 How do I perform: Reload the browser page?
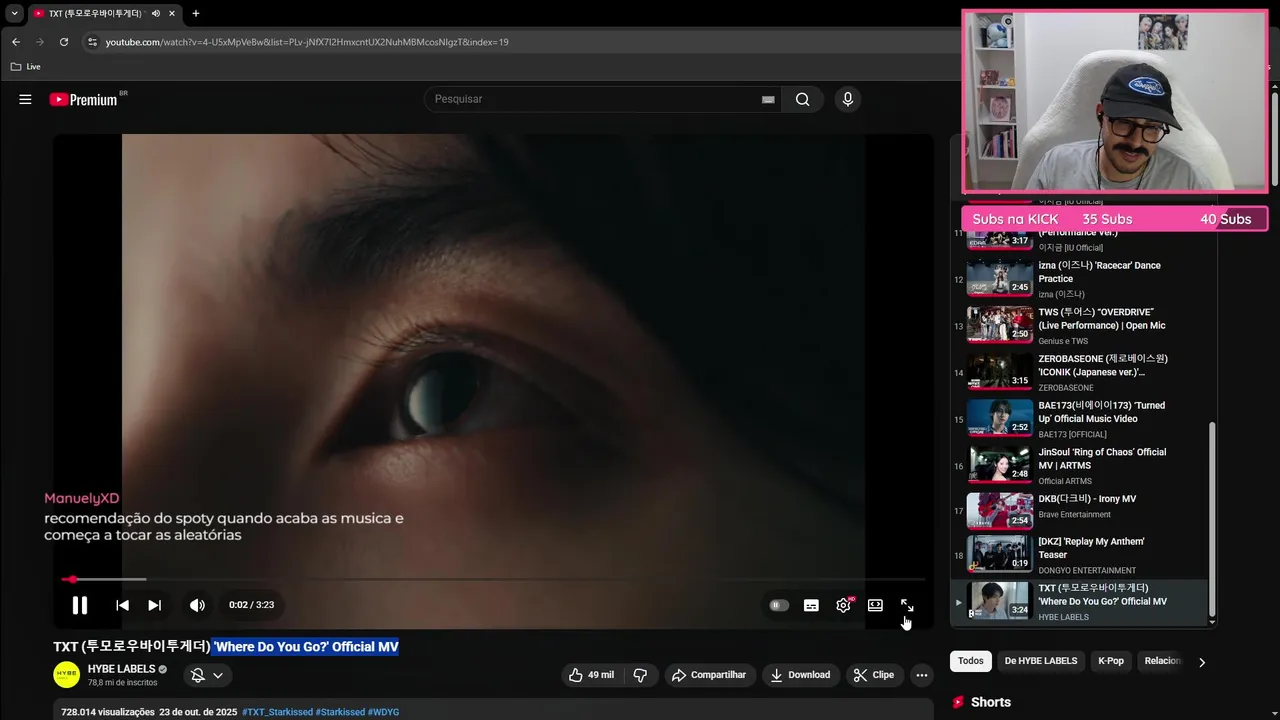(64, 42)
